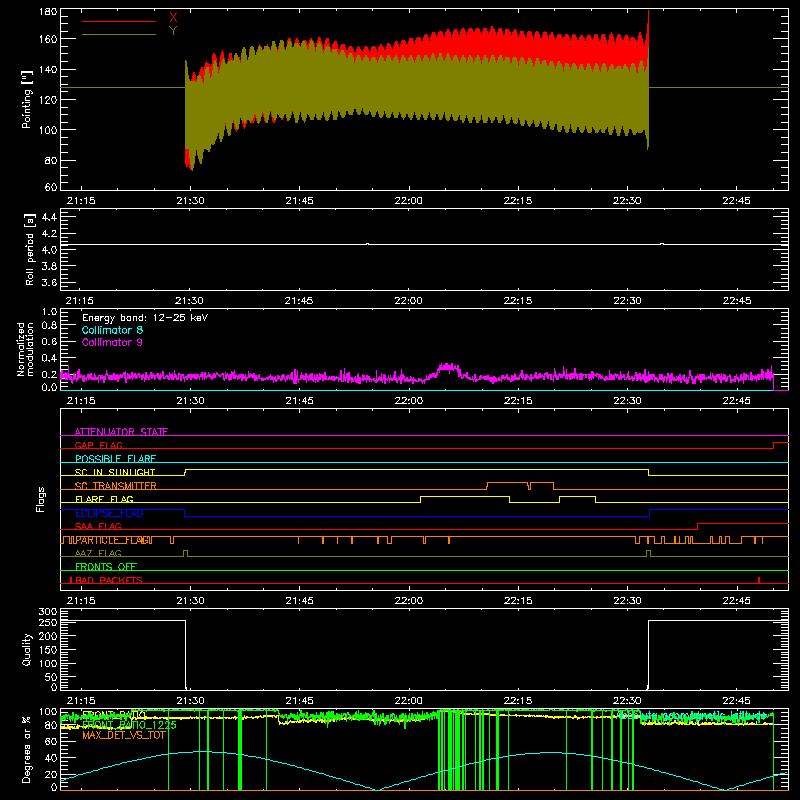Click the 1.0 tick on modulation axis

[x=49, y=312]
